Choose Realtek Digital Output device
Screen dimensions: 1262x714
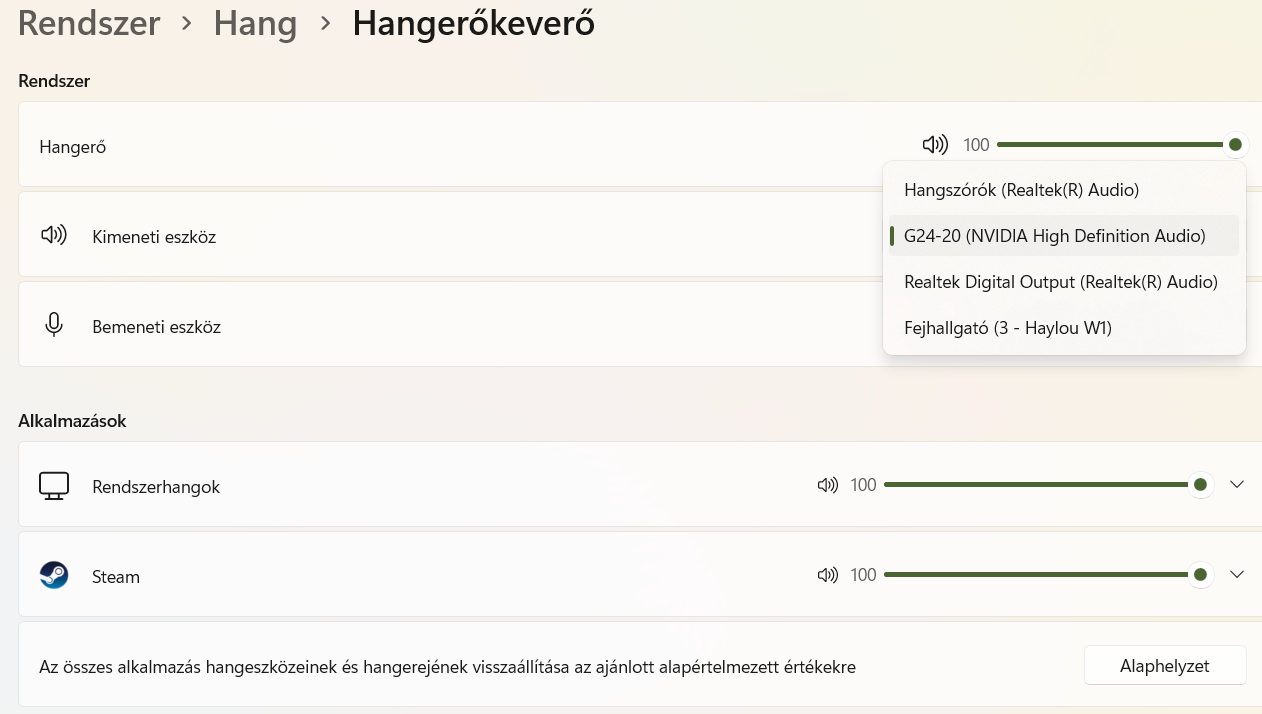pos(1060,282)
